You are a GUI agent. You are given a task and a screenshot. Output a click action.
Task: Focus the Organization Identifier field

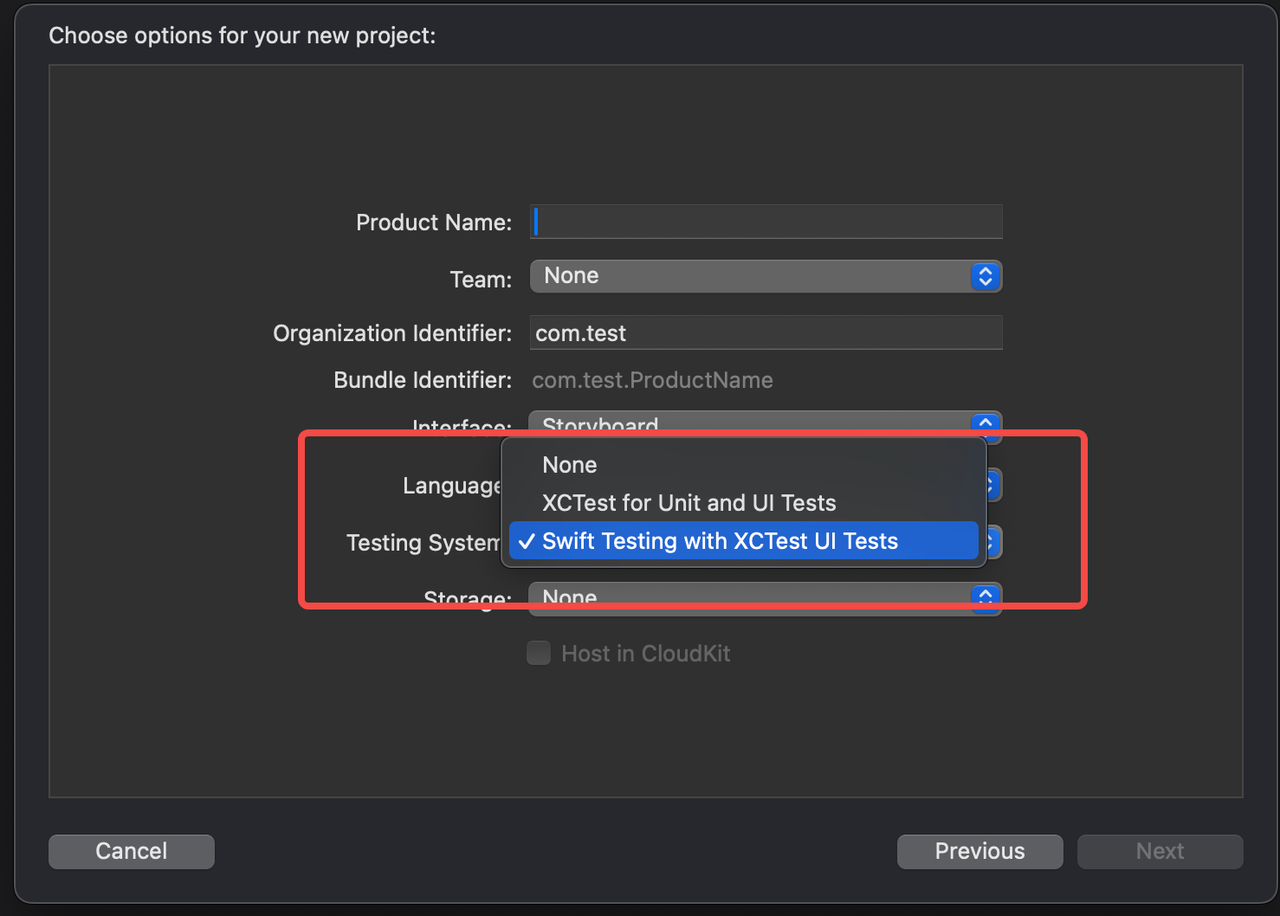click(765, 333)
